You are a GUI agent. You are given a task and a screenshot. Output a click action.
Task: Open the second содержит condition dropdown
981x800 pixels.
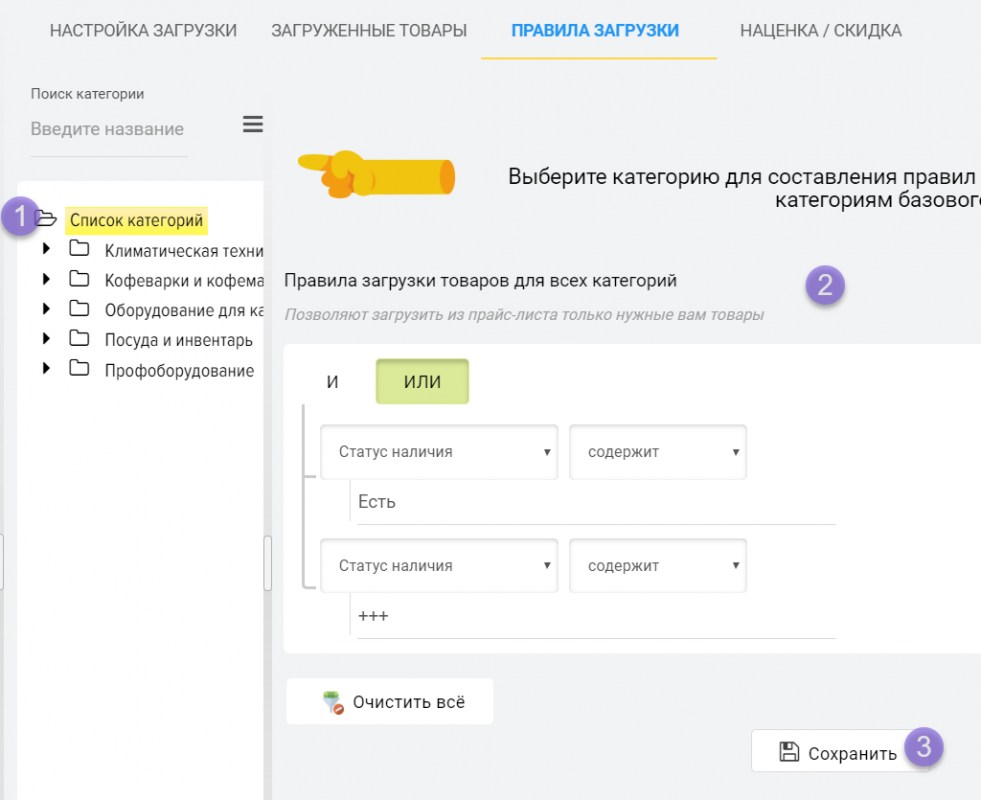[658, 566]
